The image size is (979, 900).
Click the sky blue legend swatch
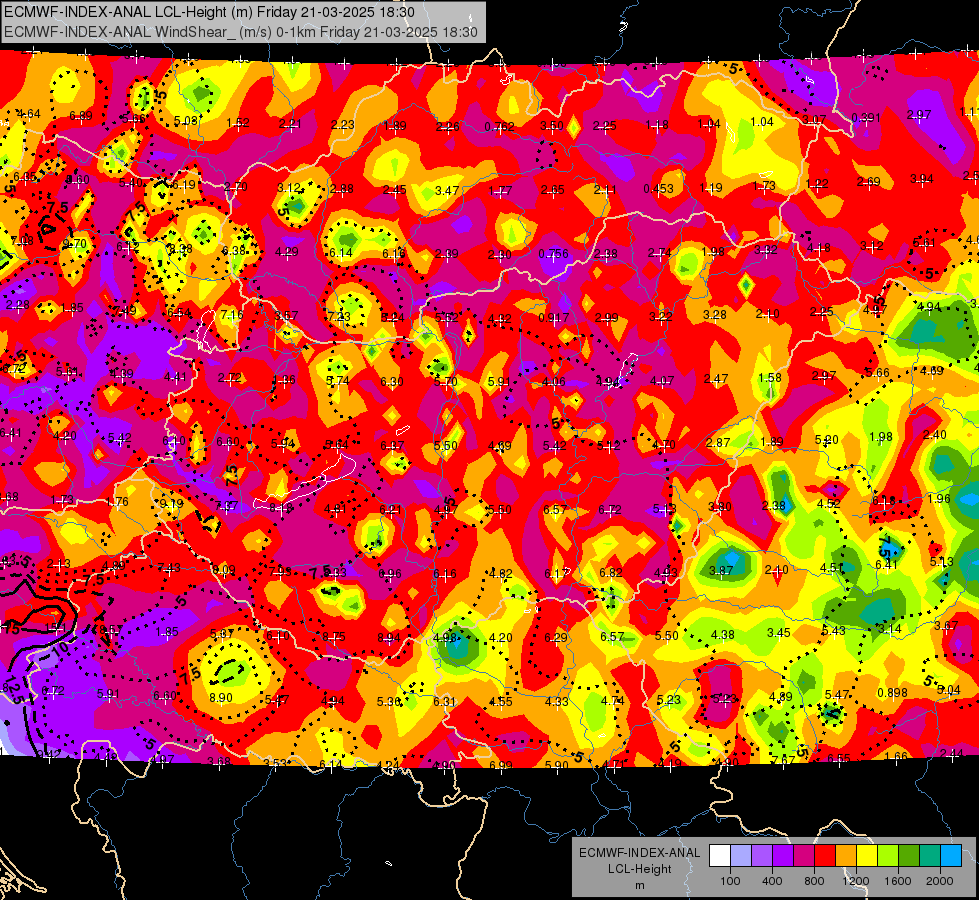[x=951, y=856]
